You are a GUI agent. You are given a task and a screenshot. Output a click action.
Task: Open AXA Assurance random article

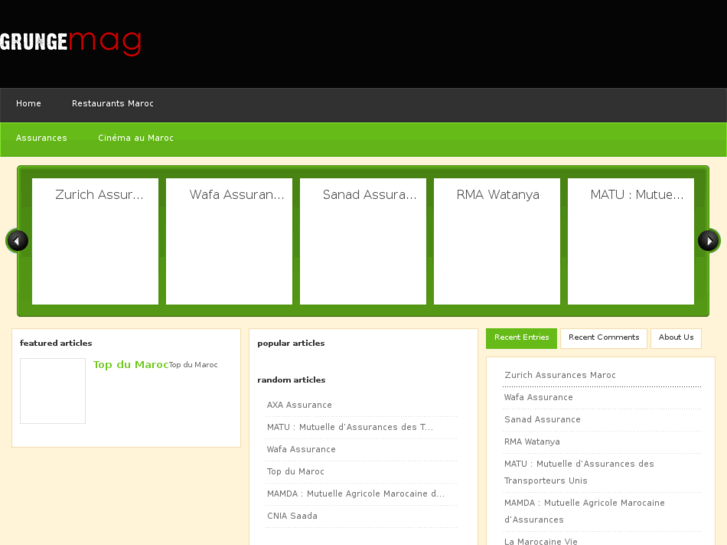(300, 405)
